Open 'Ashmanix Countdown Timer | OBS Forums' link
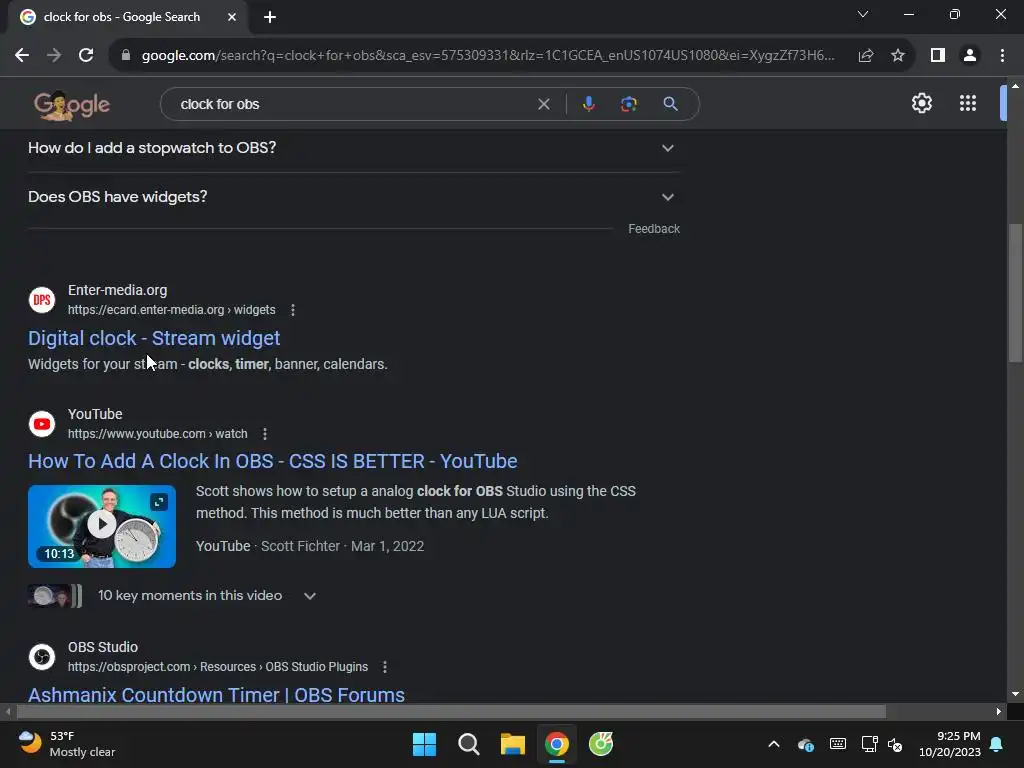The width and height of the screenshot is (1024, 768). point(216,695)
